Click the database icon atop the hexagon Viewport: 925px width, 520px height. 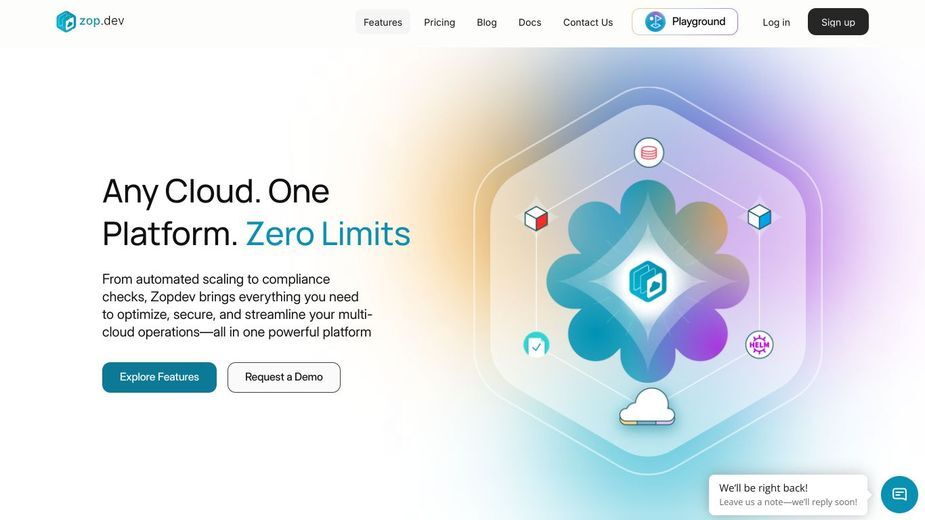pos(648,153)
